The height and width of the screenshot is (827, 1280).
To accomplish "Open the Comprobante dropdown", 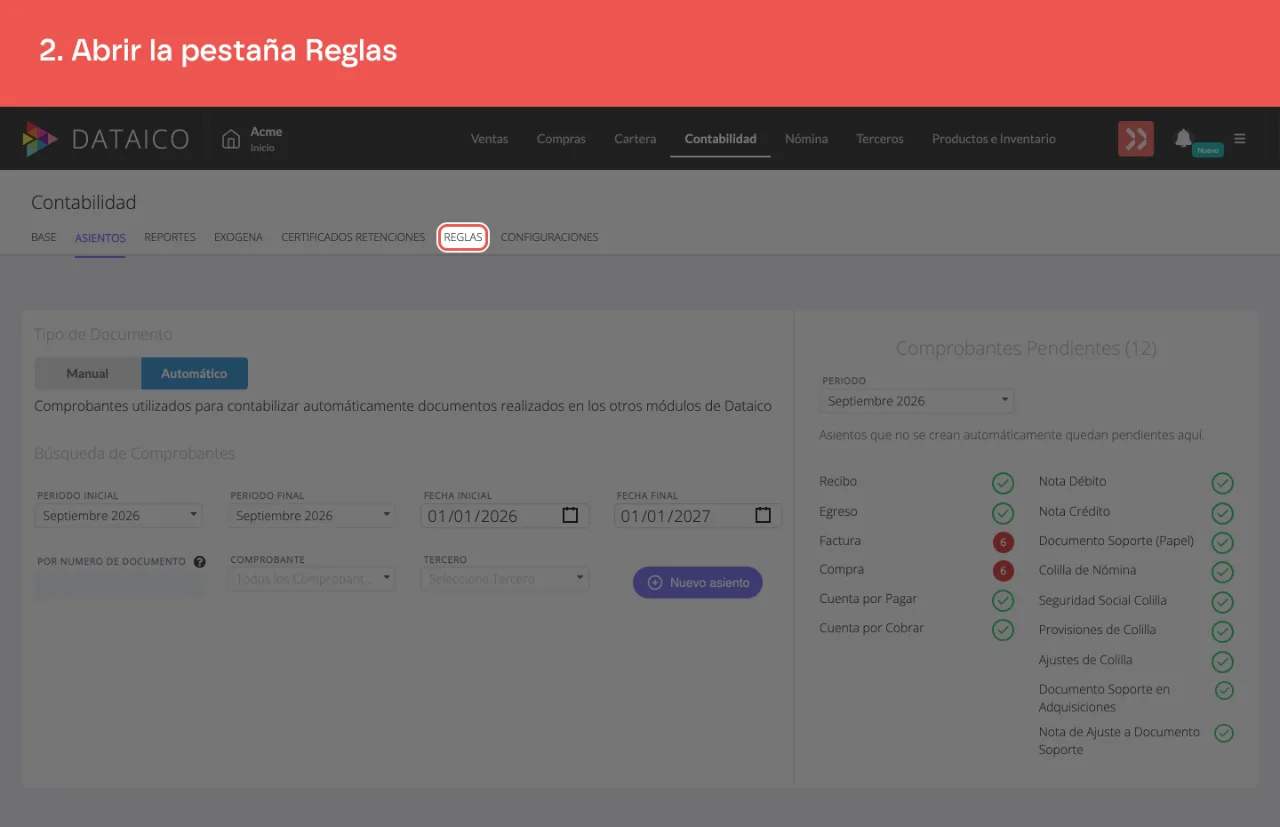I will 312,579.
